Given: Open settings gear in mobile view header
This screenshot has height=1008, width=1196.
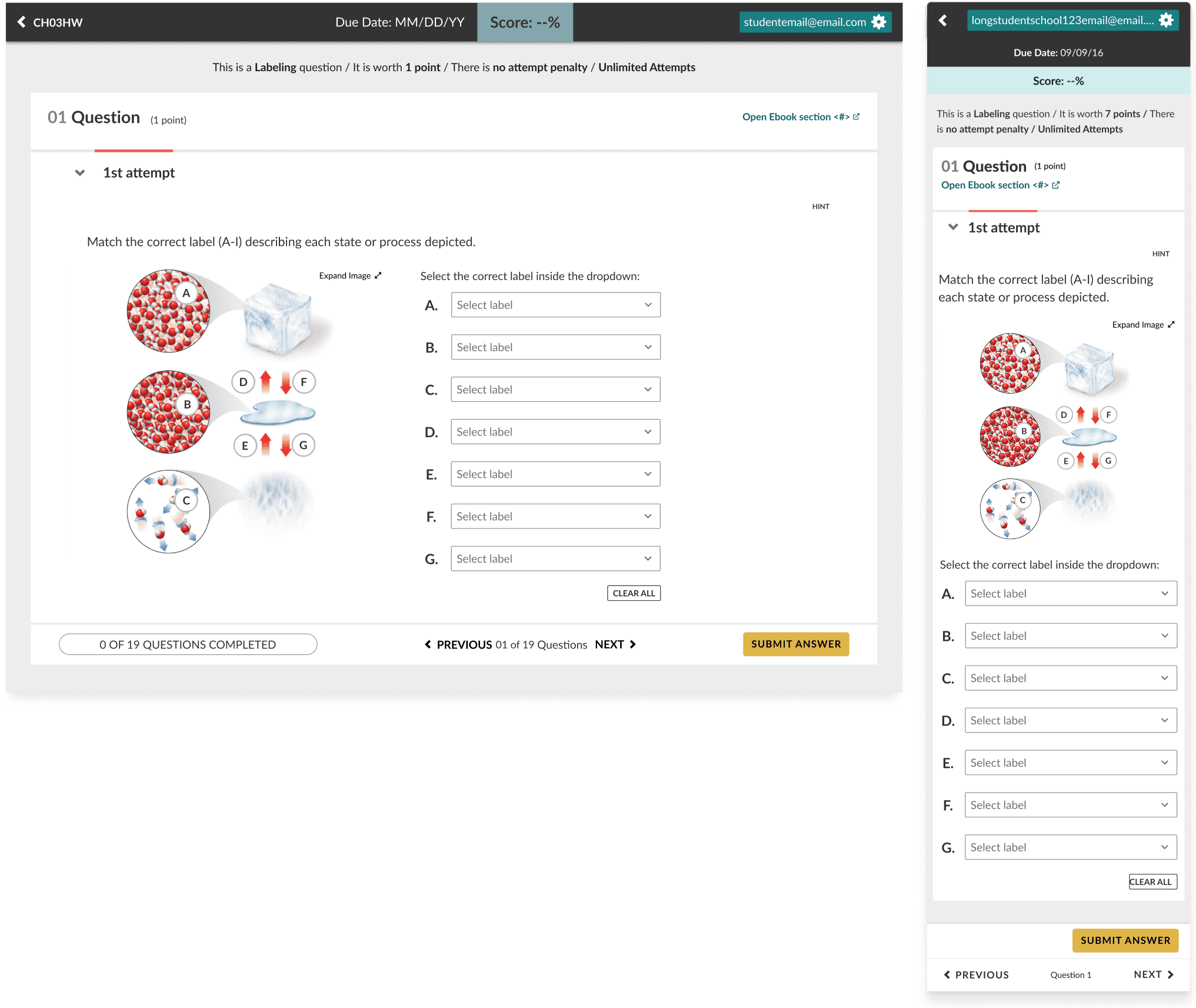Looking at the screenshot, I should [x=1166, y=20].
